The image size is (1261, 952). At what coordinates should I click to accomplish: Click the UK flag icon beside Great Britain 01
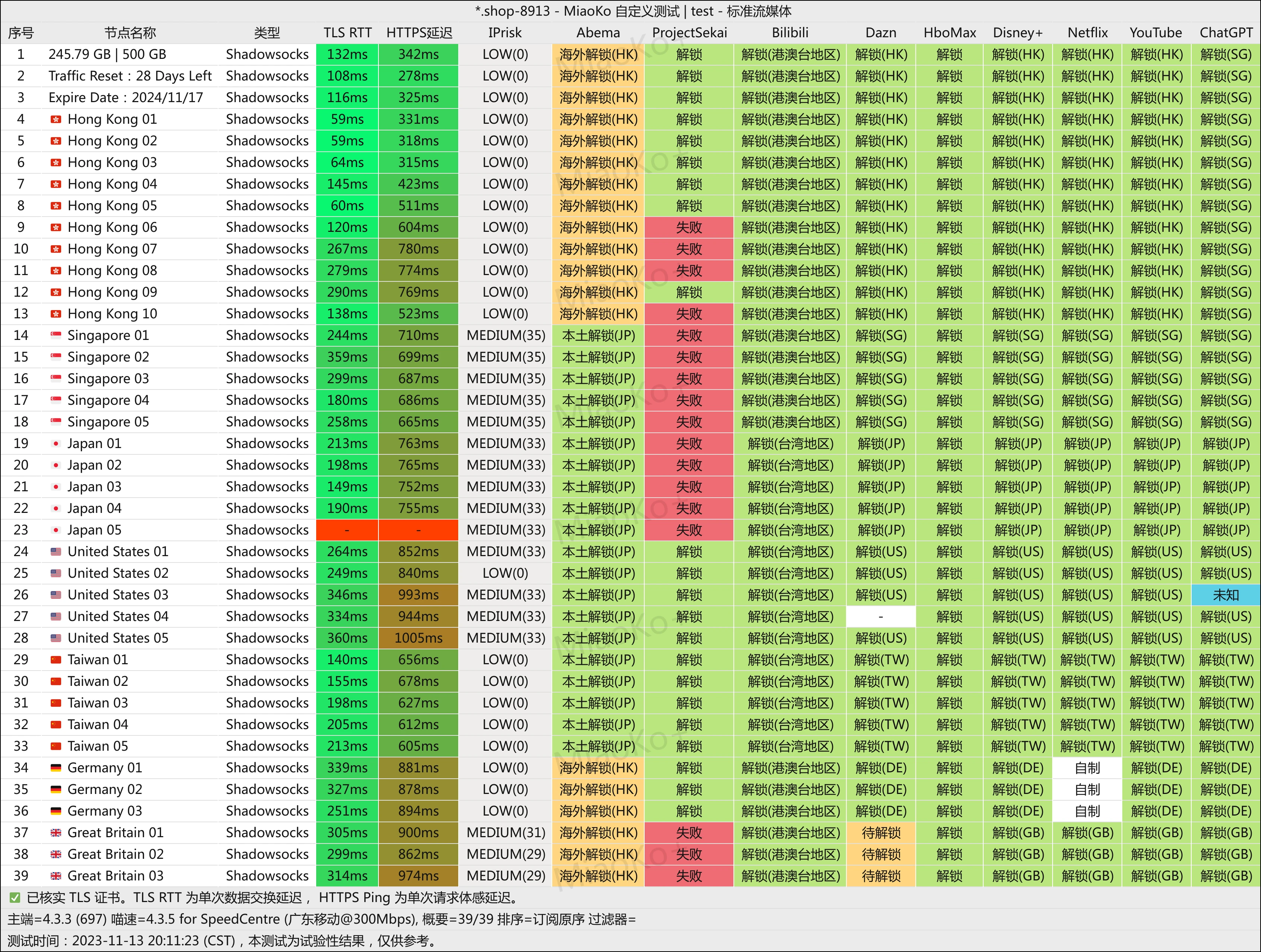coord(56,833)
